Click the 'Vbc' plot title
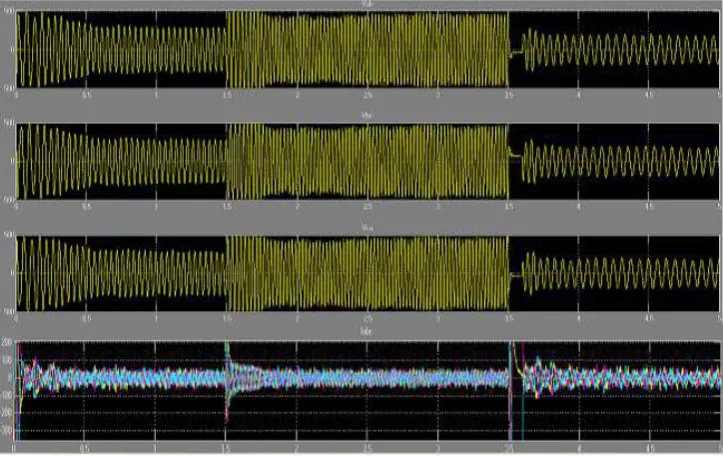Image resolution: width=723 pixels, height=456 pixels. (x=367, y=116)
